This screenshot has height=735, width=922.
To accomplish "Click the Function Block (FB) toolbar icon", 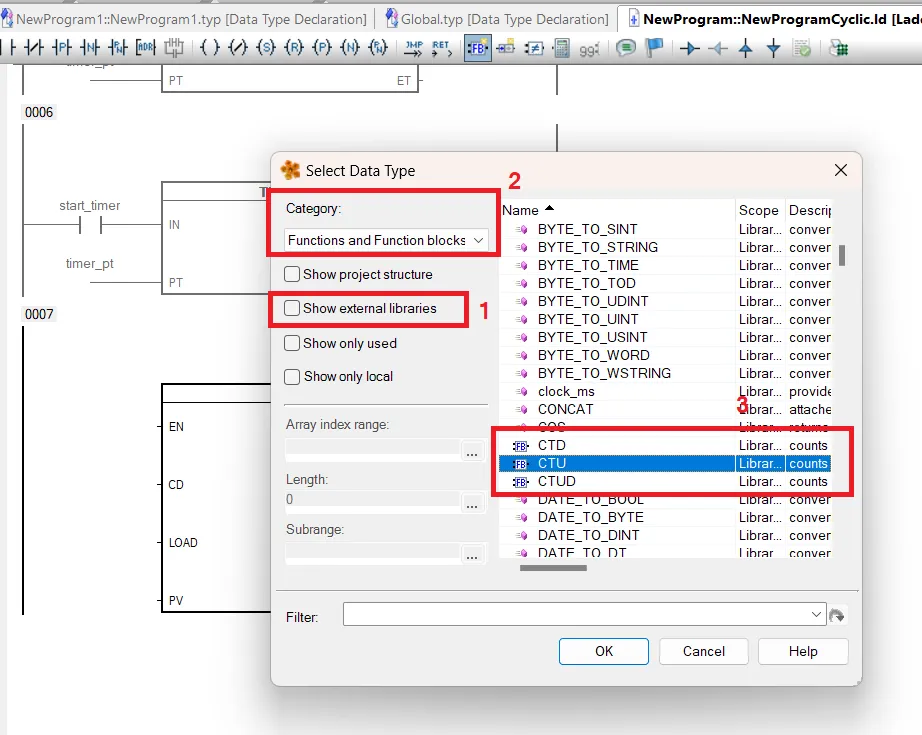I will 477,48.
